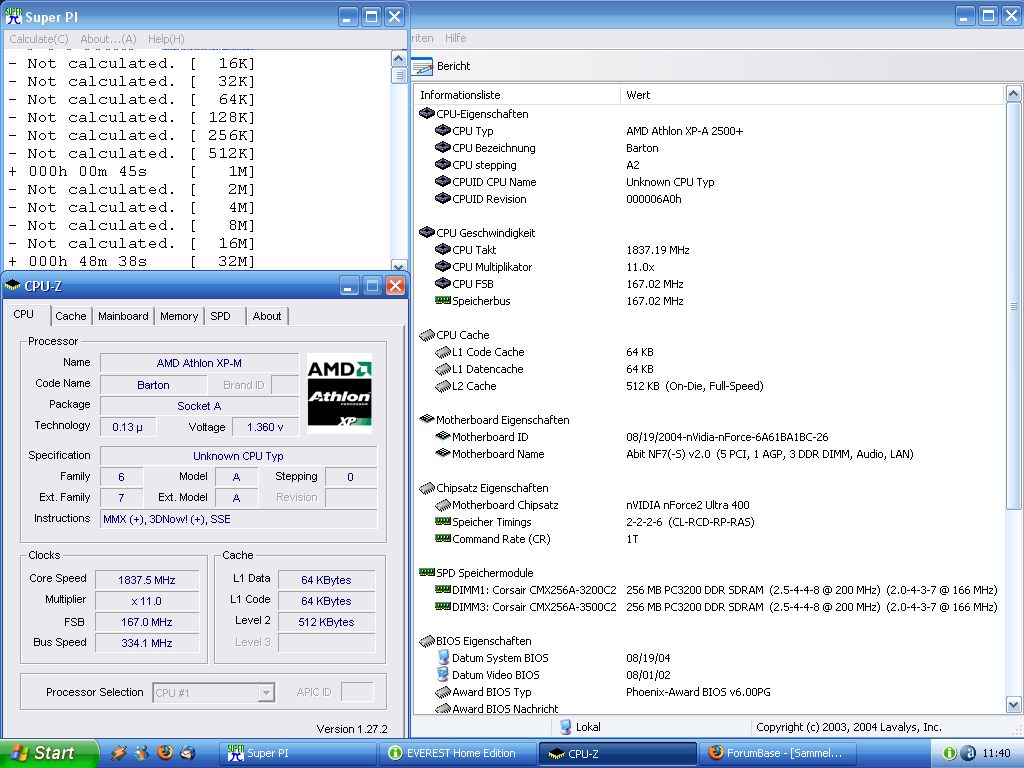Click the Super PI title bar icon

tap(13, 16)
